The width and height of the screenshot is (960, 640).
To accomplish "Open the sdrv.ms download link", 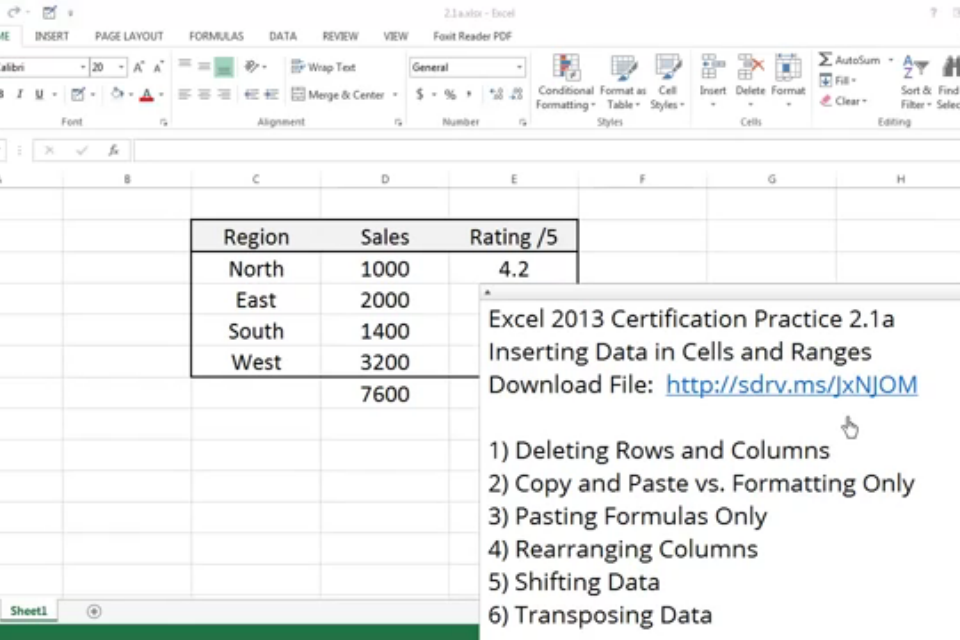I will [x=792, y=385].
